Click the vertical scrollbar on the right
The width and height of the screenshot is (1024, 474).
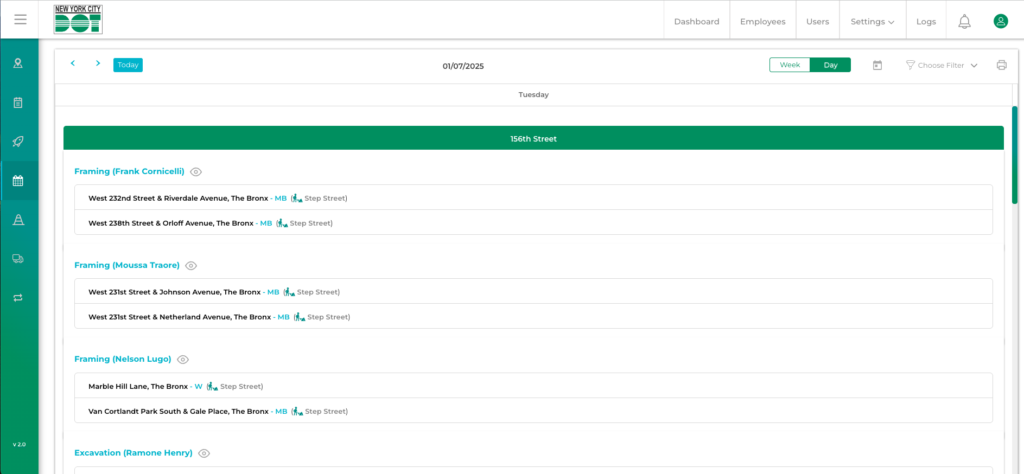[1014, 140]
